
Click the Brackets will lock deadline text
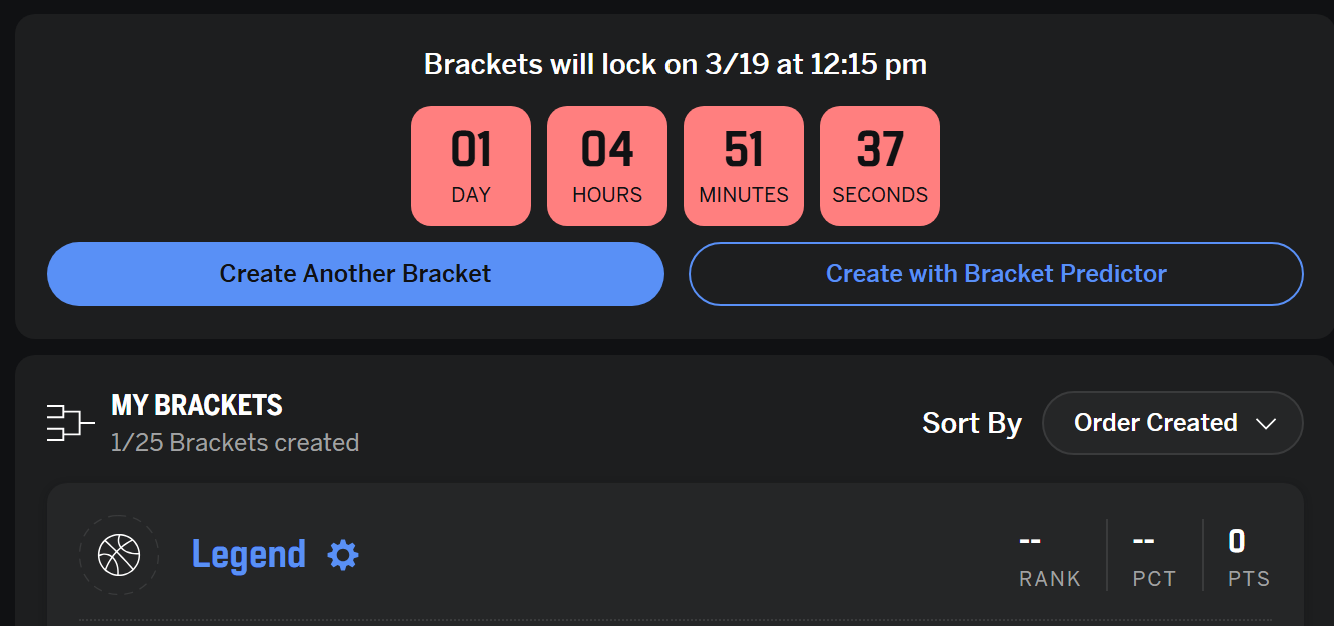675,65
